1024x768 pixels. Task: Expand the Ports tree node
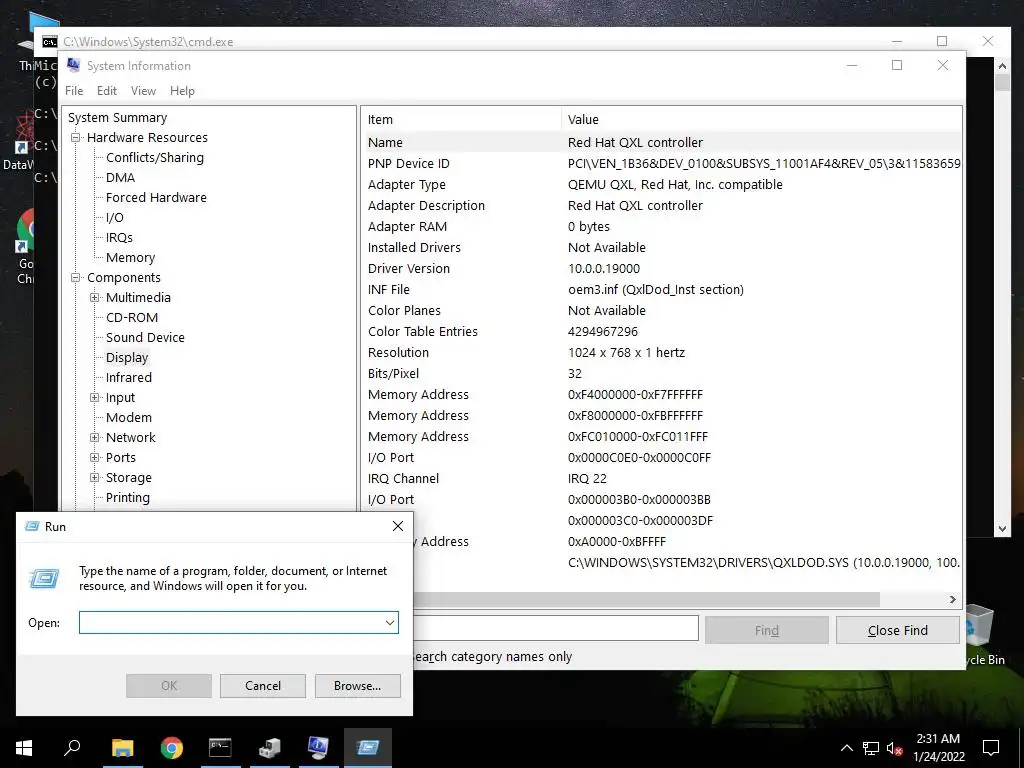[95, 458]
